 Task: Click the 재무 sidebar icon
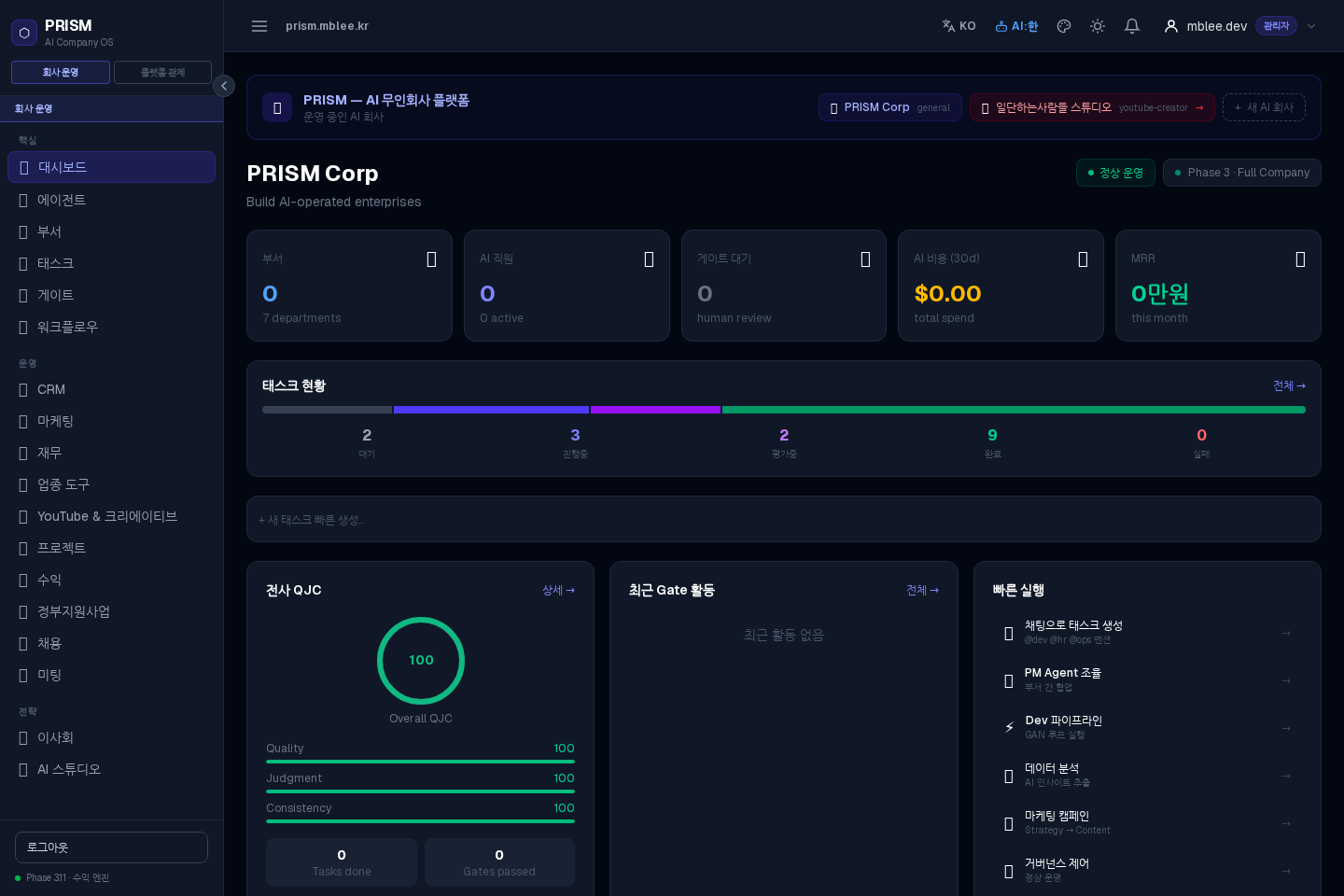coord(23,453)
